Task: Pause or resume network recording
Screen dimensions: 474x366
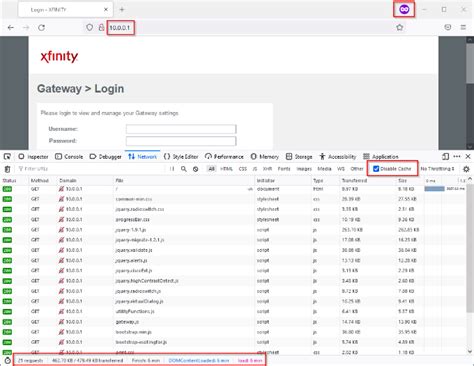Action: coord(172,169)
